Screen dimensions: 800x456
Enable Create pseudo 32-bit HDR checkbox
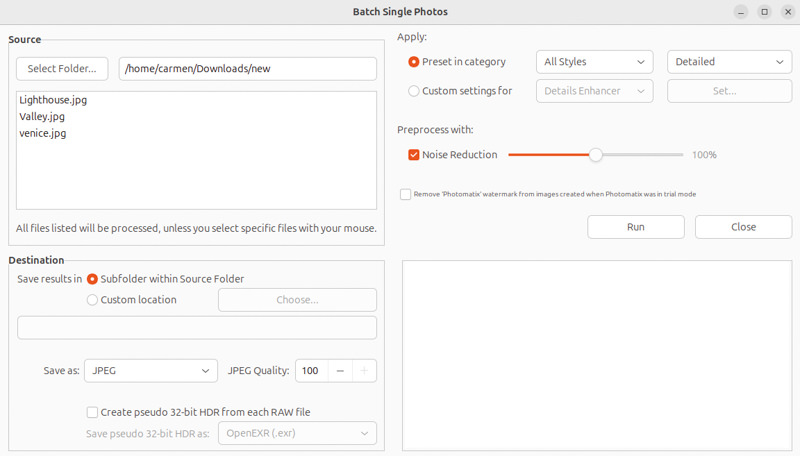click(x=93, y=412)
